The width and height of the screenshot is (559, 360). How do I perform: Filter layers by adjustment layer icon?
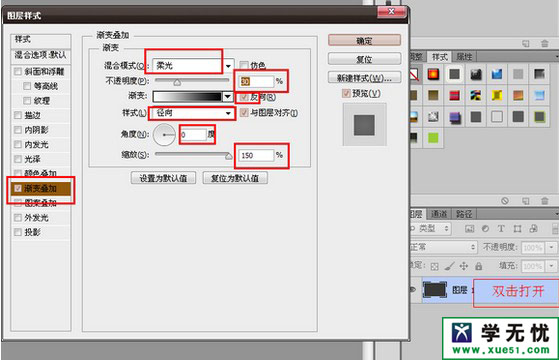click(485, 229)
